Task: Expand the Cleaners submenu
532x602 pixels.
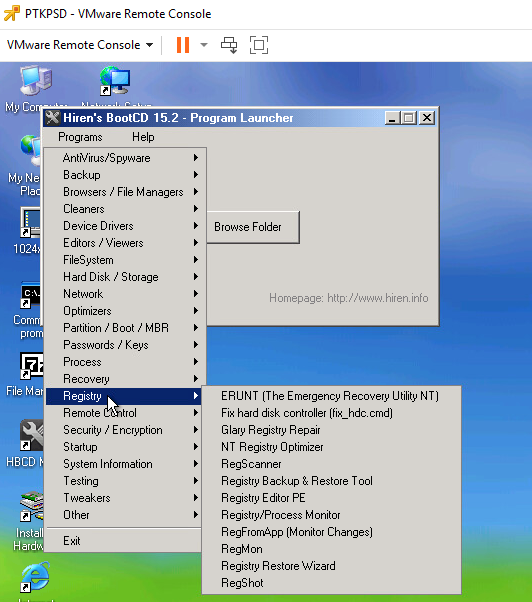Action: [x=126, y=209]
